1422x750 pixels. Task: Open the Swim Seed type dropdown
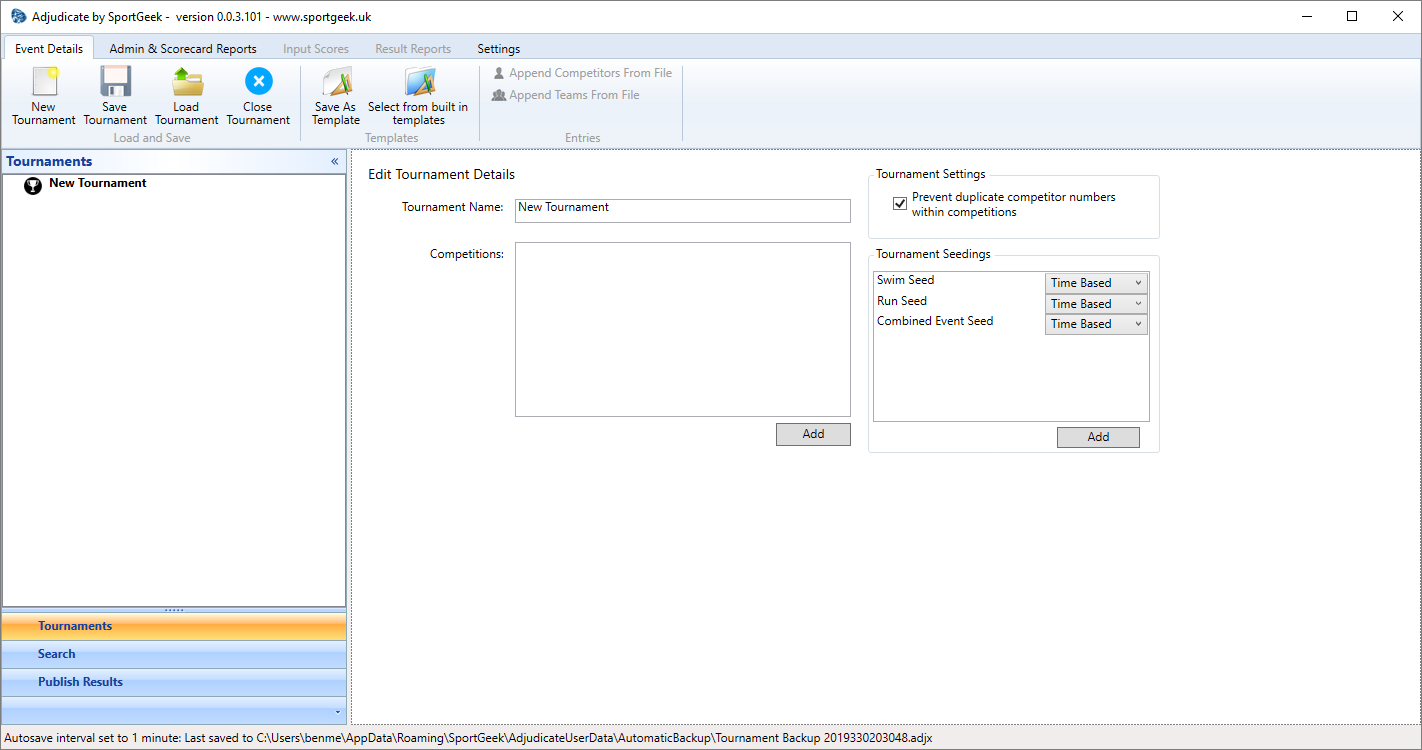(x=1096, y=283)
